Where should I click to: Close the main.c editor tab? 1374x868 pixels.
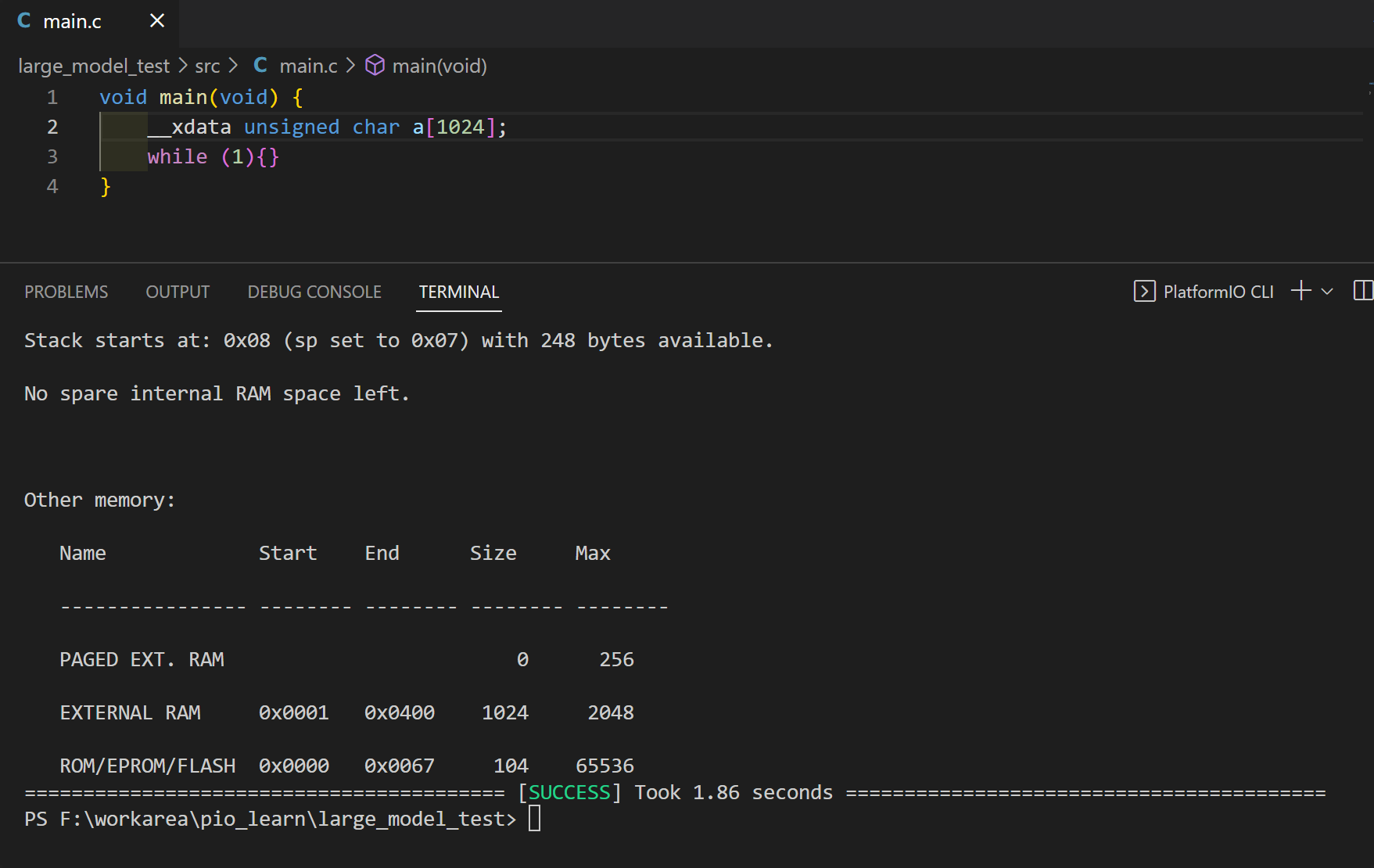157,21
